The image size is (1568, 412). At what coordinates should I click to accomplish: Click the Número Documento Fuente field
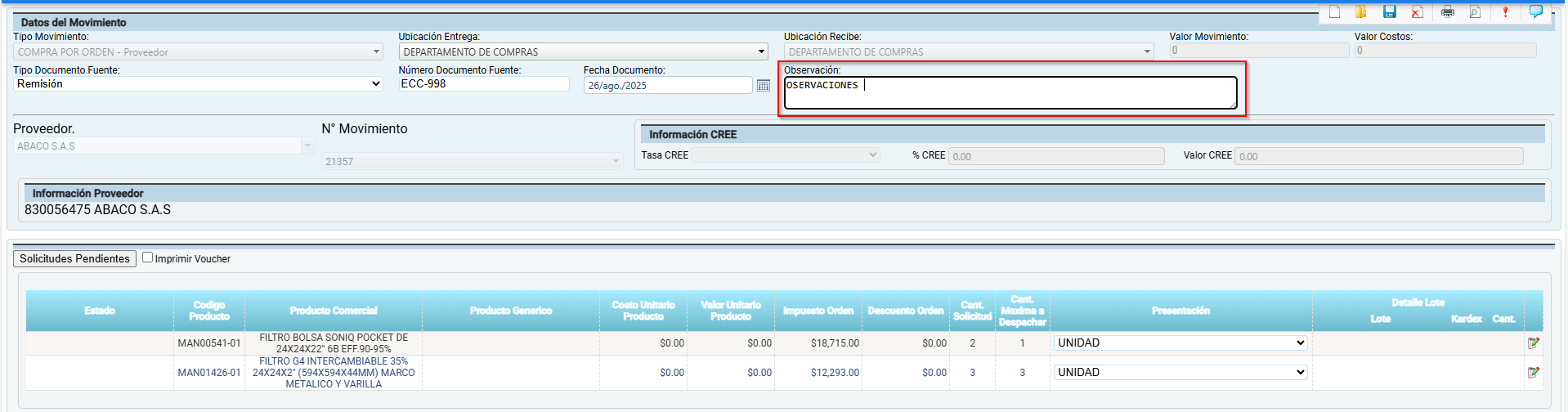[x=483, y=84]
